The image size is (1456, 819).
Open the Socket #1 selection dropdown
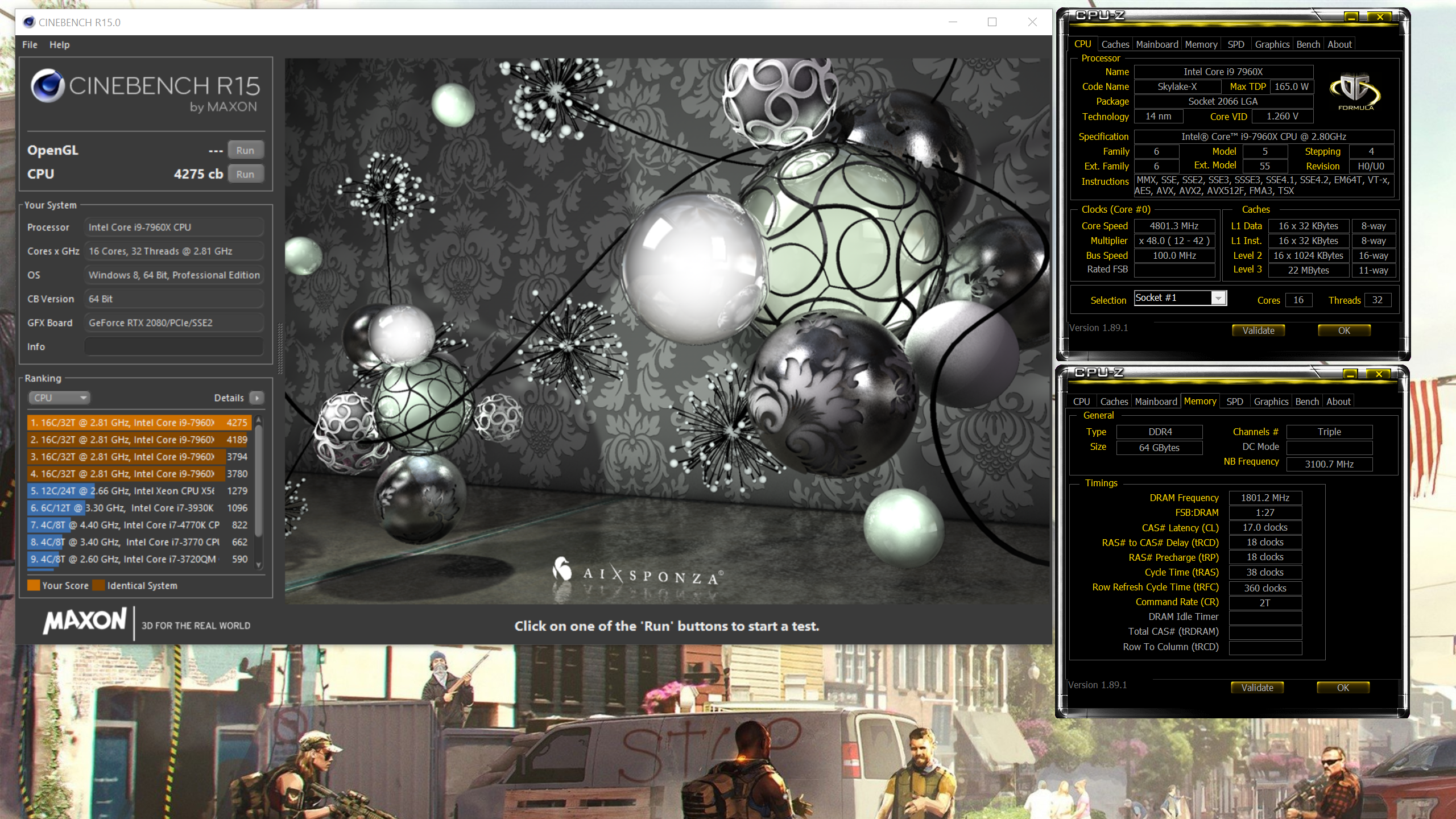click(x=1180, y=298)
